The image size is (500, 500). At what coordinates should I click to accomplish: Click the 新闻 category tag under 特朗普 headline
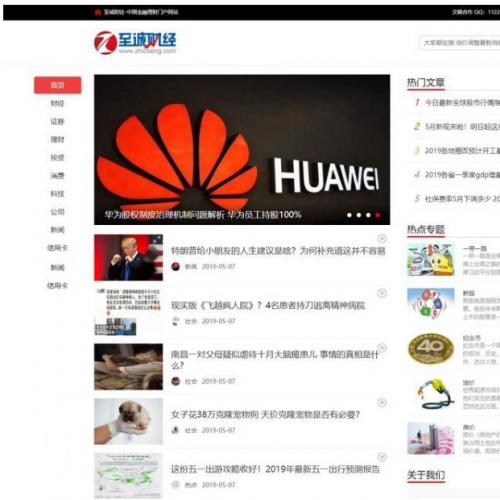191,267
